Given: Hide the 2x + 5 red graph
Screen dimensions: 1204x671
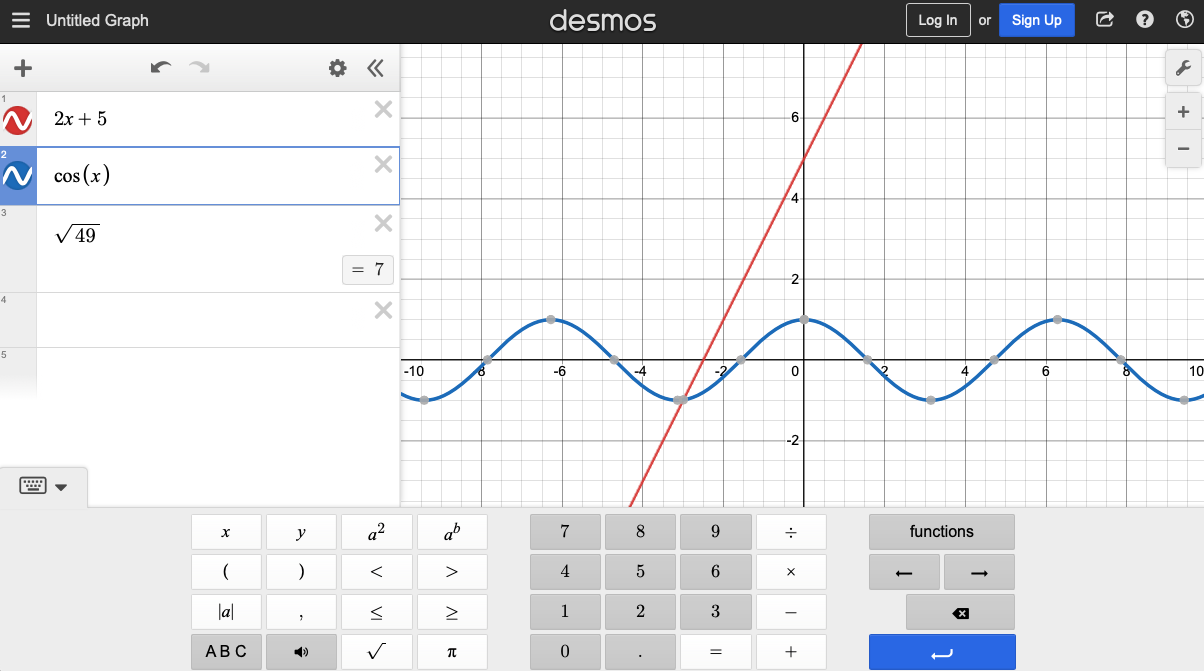Looking at the screenshot, I should (x=18, y=120).
